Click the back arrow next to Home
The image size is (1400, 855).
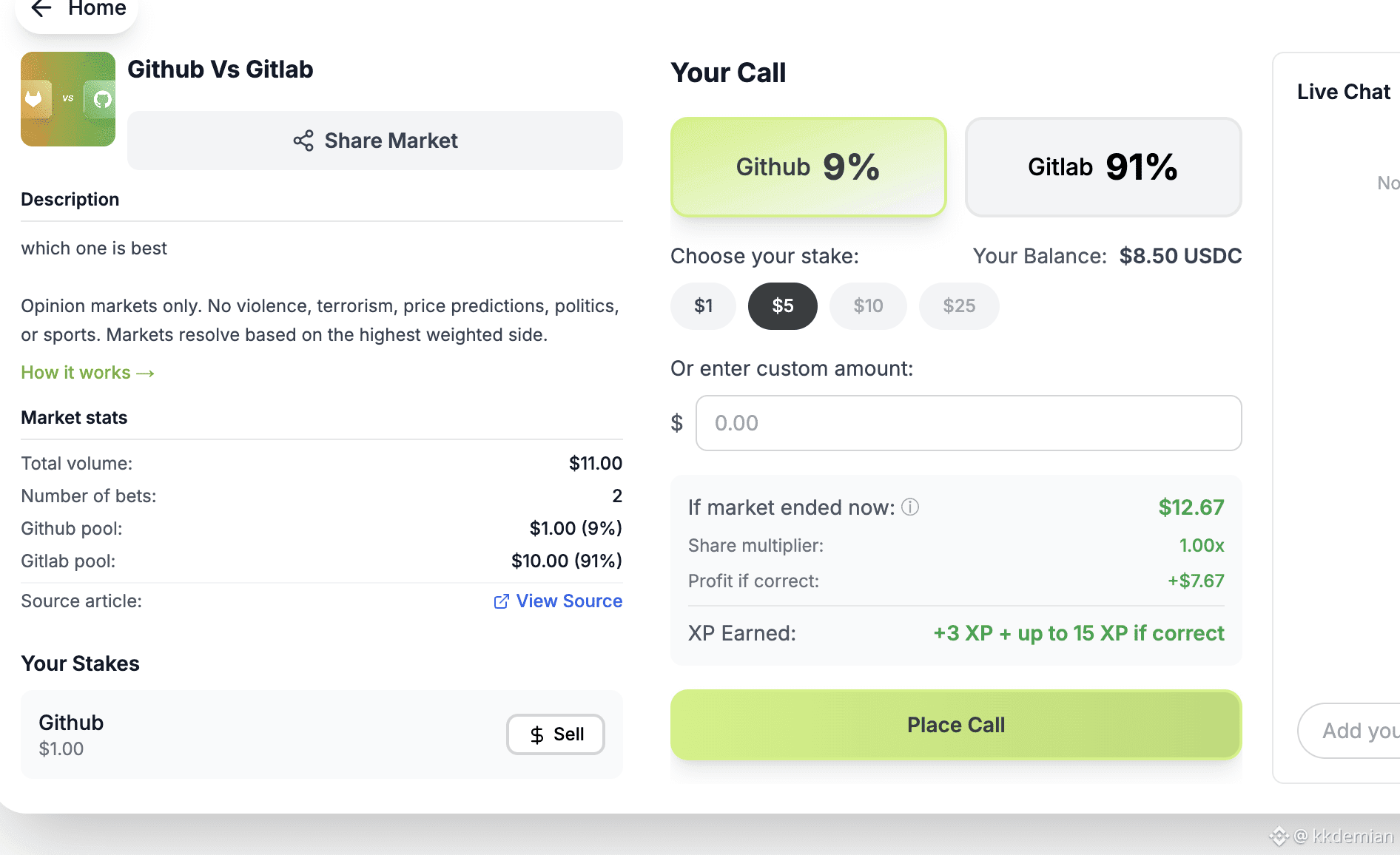click(41, 9)
